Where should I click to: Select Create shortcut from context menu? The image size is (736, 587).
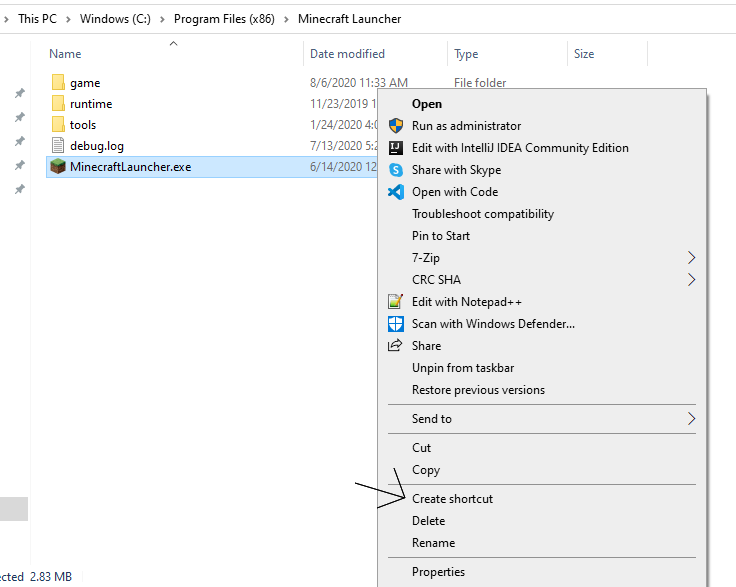pyautogui.click(x=452, y=499)
